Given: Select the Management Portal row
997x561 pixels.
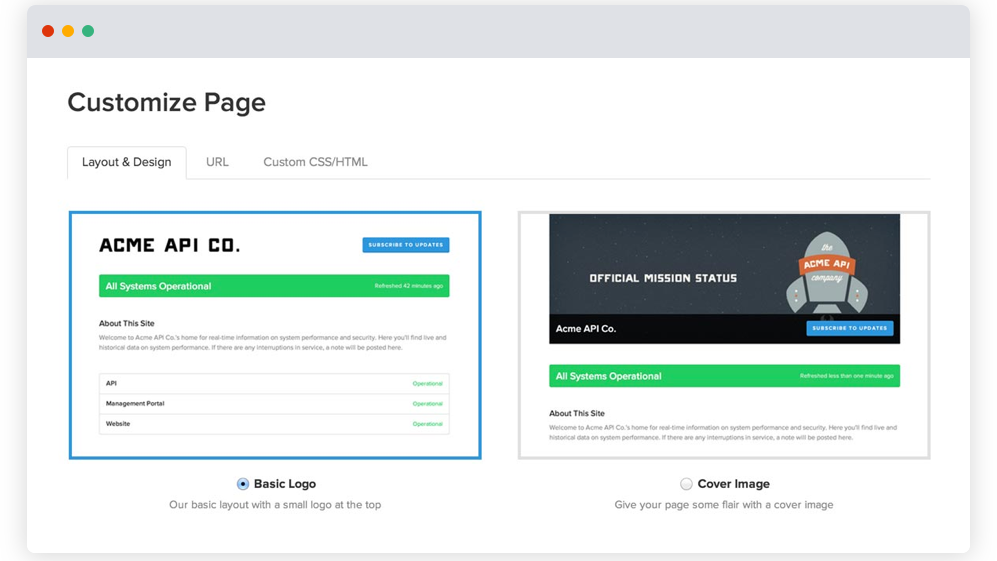Looking at the screenshot, I should [x=274, y=404].
